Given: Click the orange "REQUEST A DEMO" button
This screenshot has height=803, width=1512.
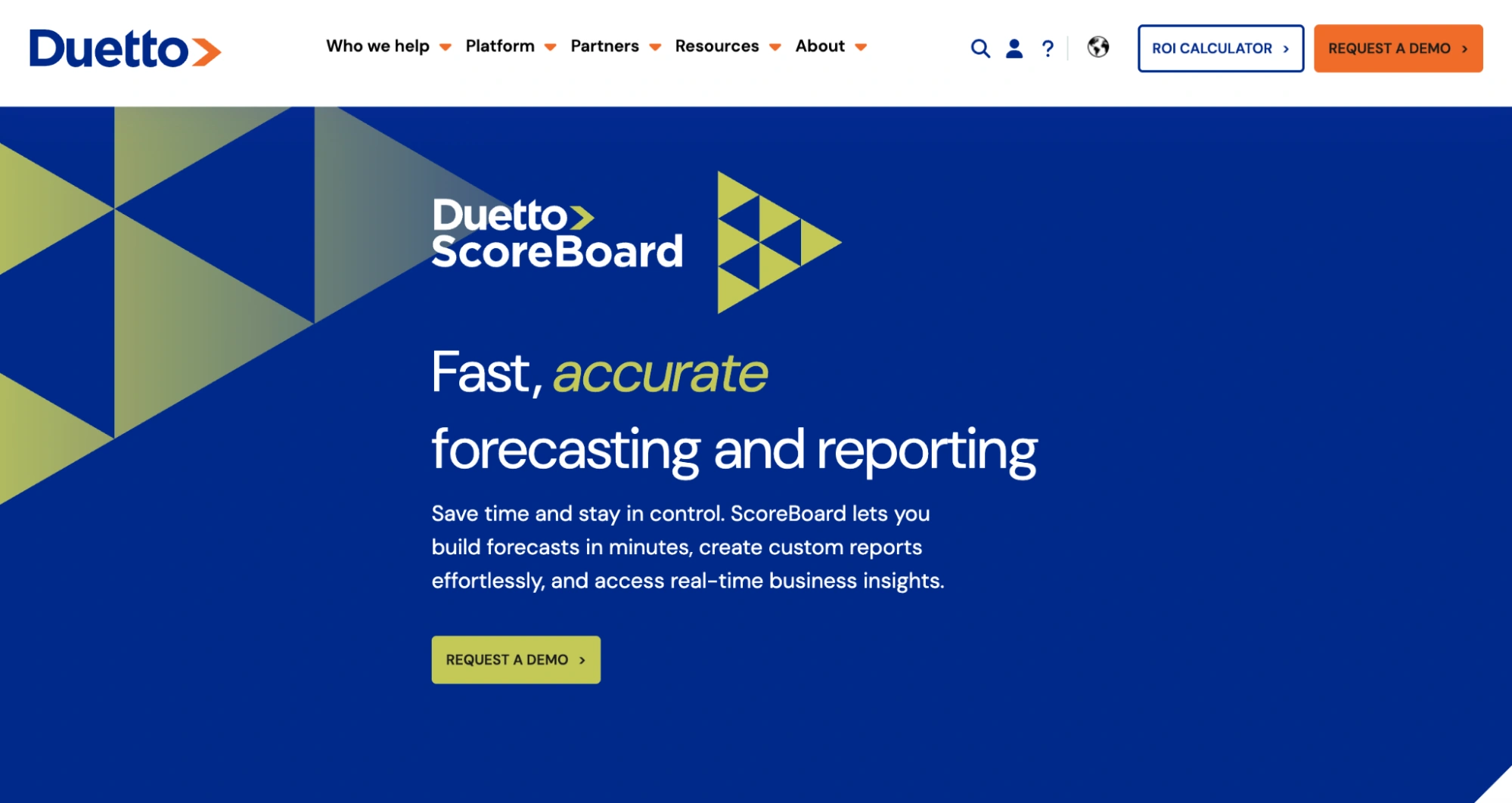Looking at the screenshot, I should point(1396,48).
